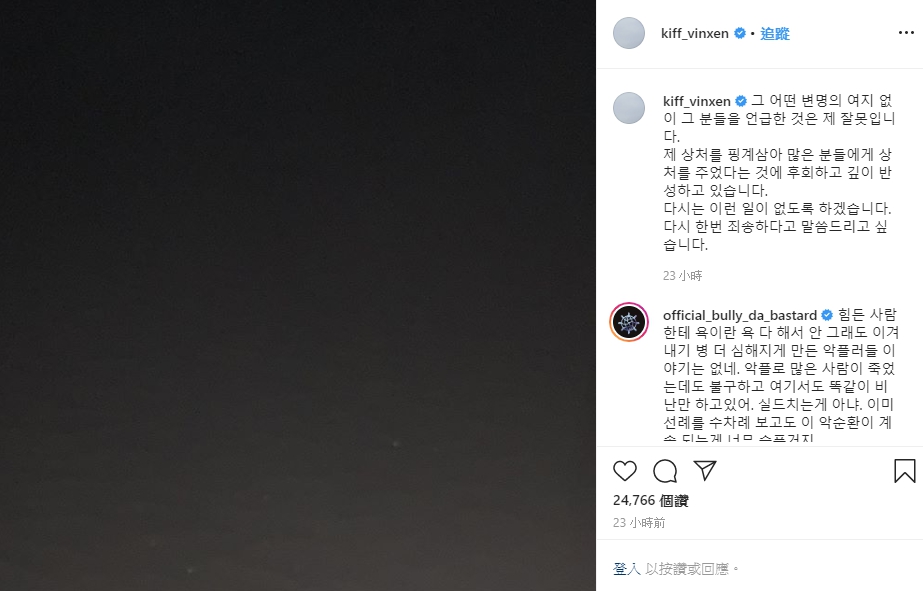Click the 以按讚或回應 comment prompt area
This screenshot has height=591, width=923.
tap(686, 569)
